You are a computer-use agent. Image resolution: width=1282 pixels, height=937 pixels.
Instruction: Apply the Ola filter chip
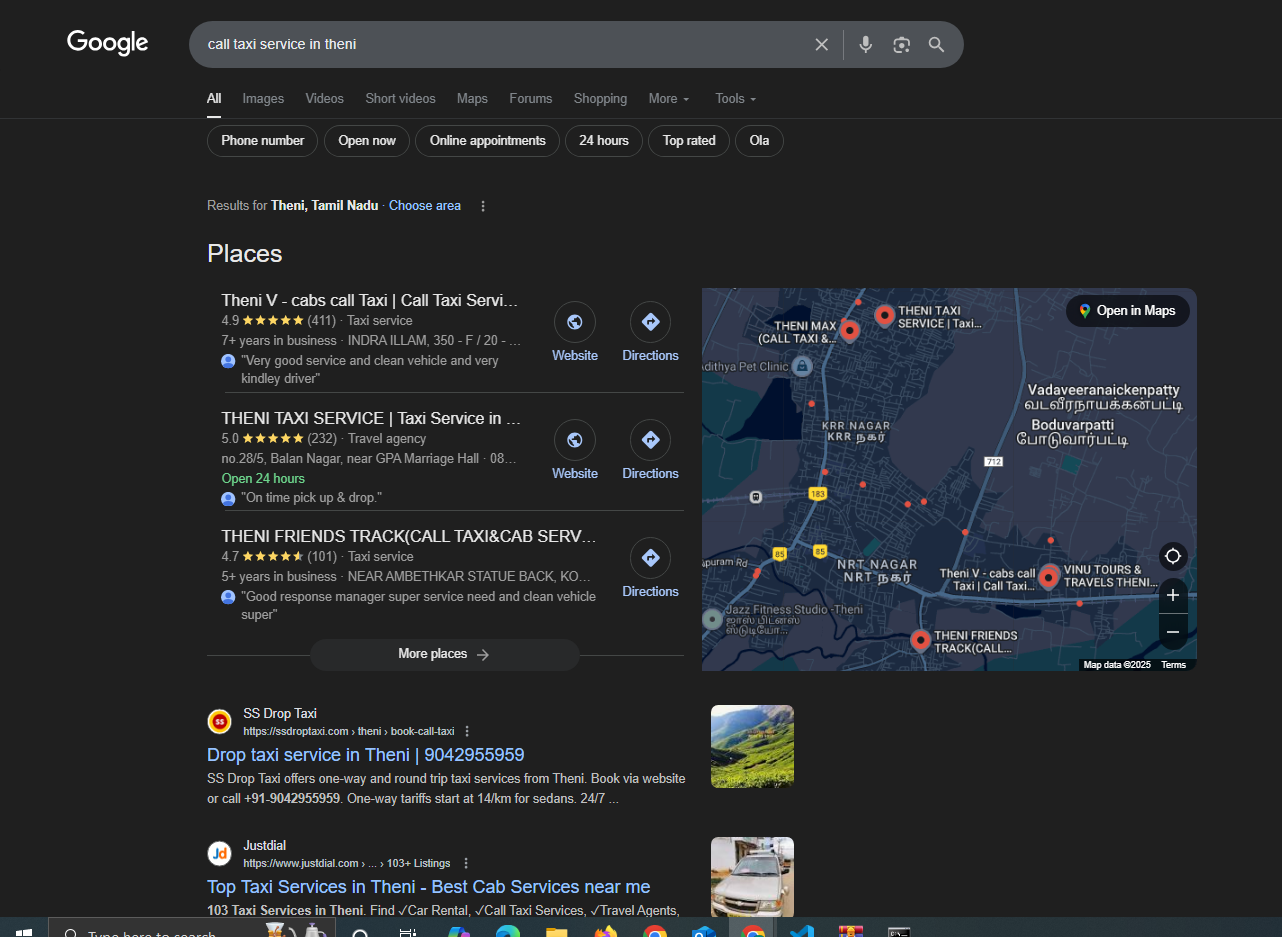point(759,141)
